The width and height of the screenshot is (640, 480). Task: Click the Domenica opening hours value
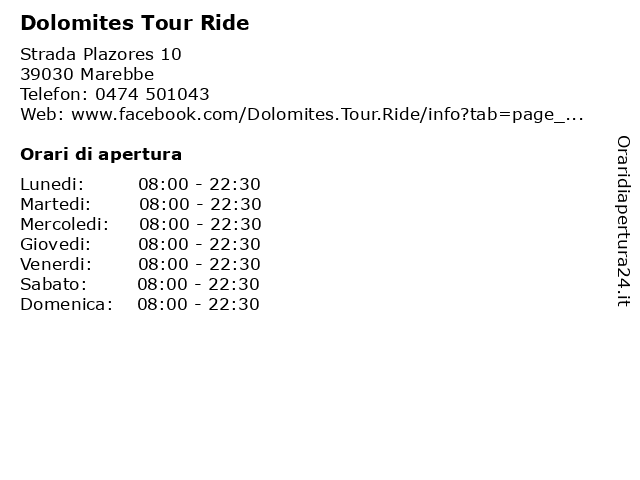198,304
